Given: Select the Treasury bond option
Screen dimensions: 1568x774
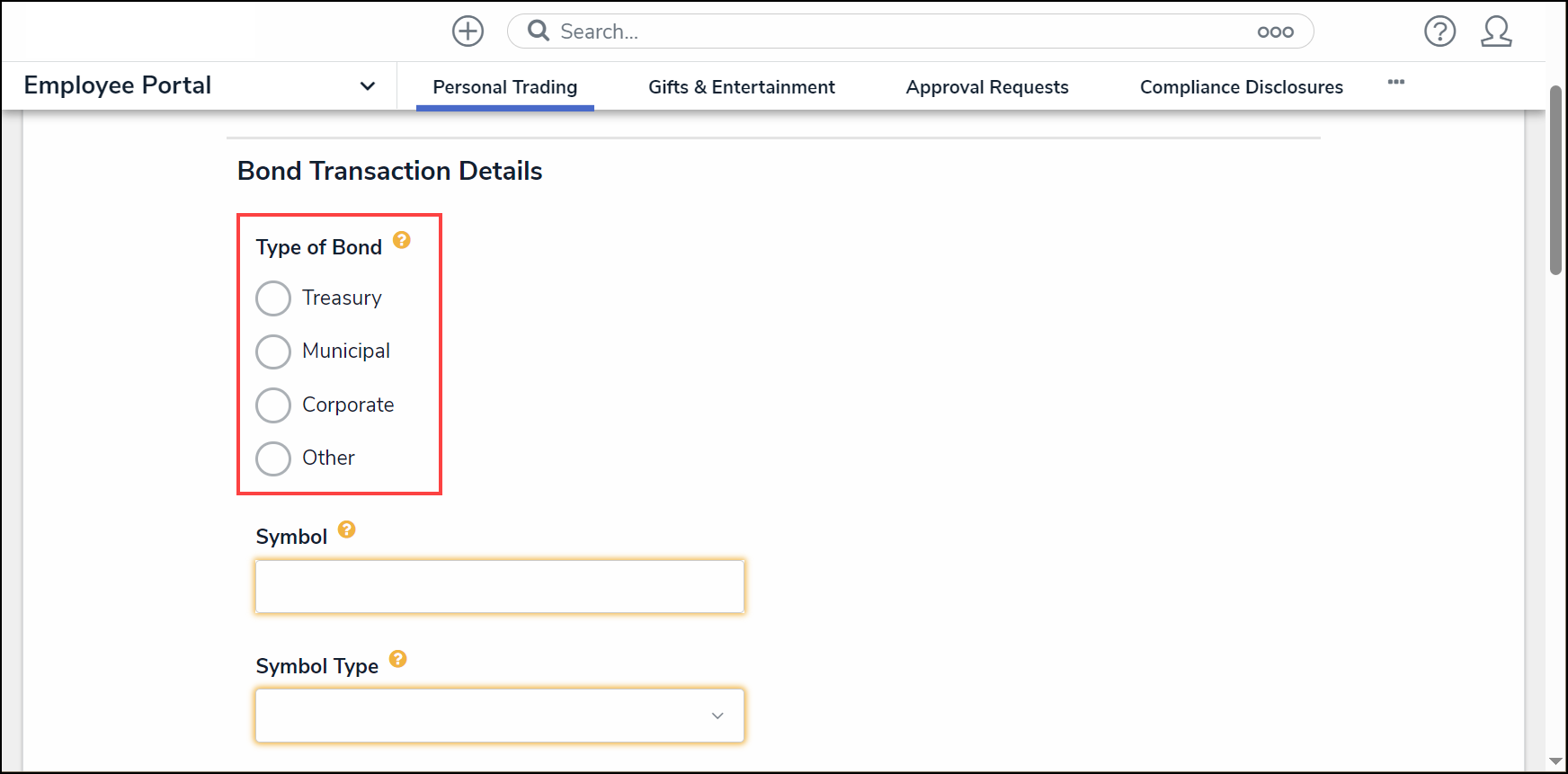Looking at the screenshot, I should coord(273,298).
